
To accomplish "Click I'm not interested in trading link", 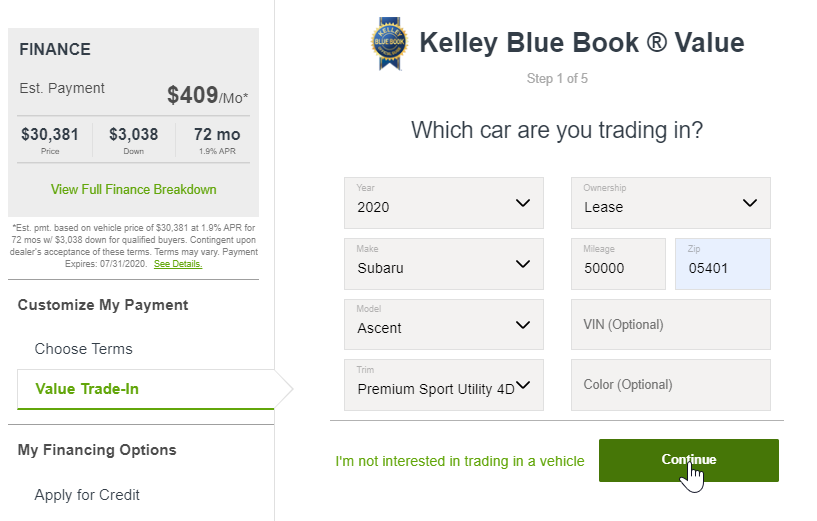I will tap(460, 461).
